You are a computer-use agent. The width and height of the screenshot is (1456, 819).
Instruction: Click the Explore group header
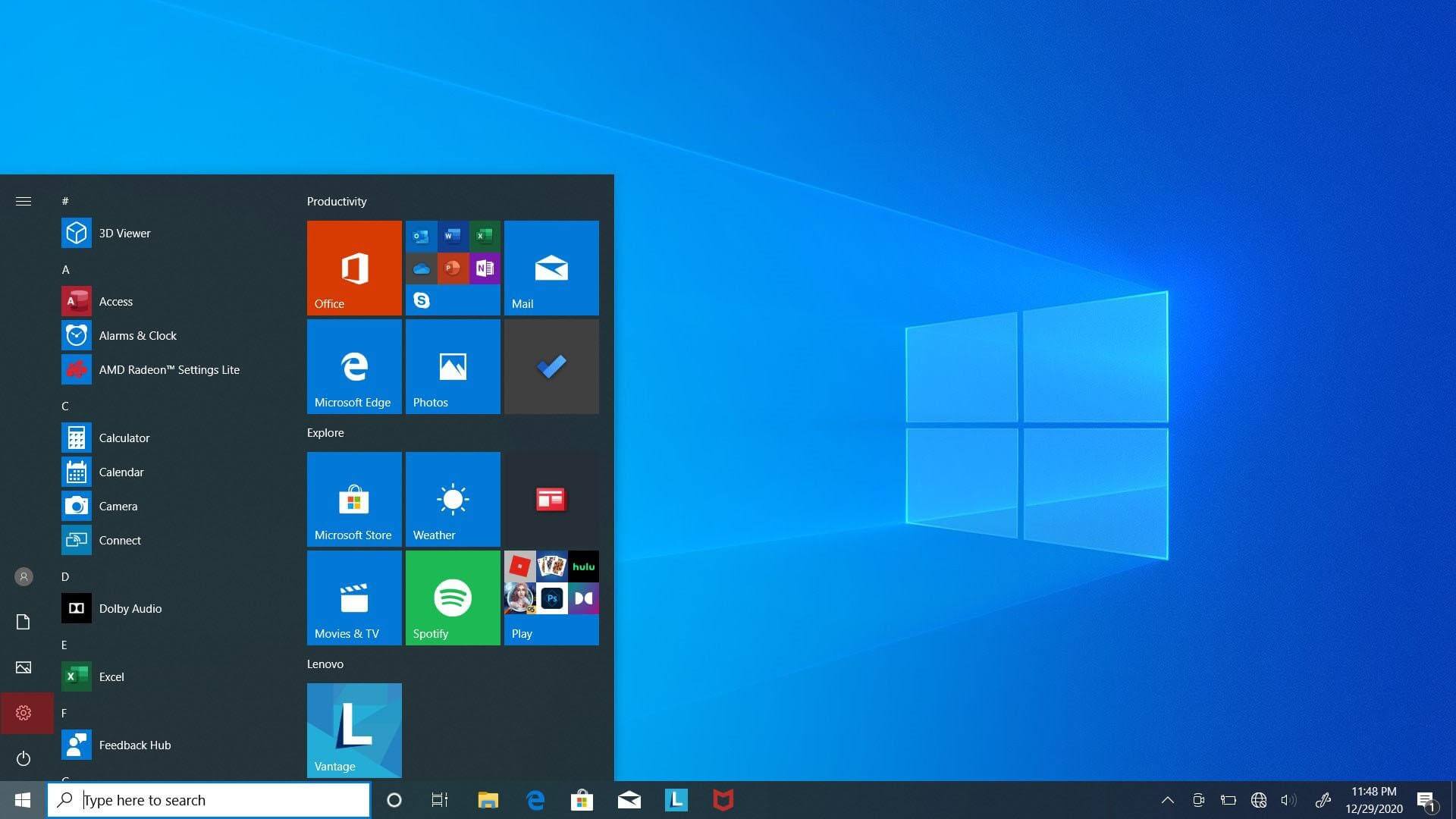click(x=325, y=432)
